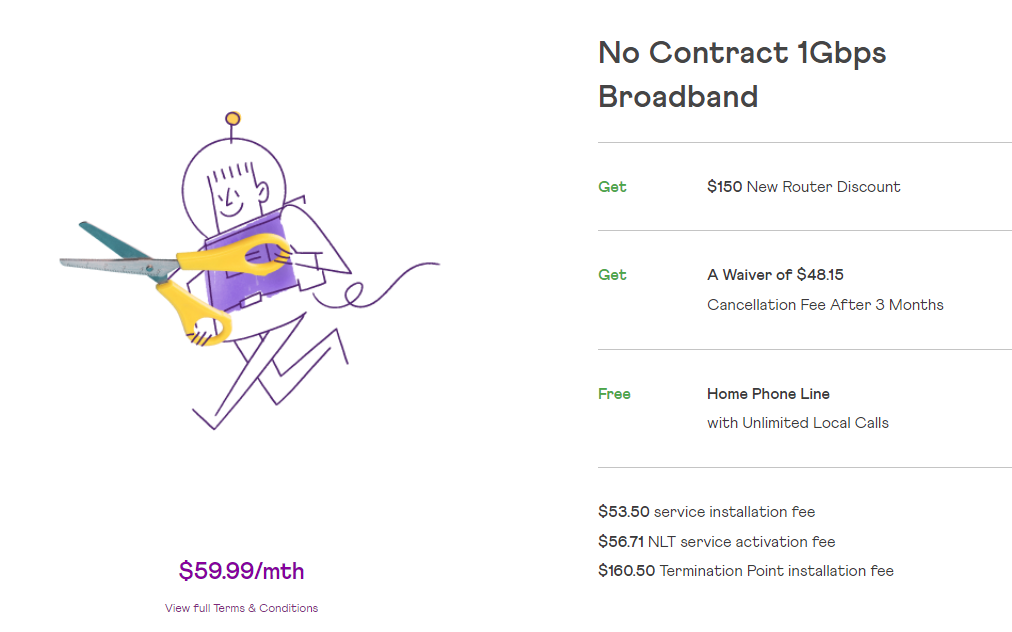Click the yellow antenna ball atop the helmet
Viewport: 1012px width, 632px height.
point(233,119)
